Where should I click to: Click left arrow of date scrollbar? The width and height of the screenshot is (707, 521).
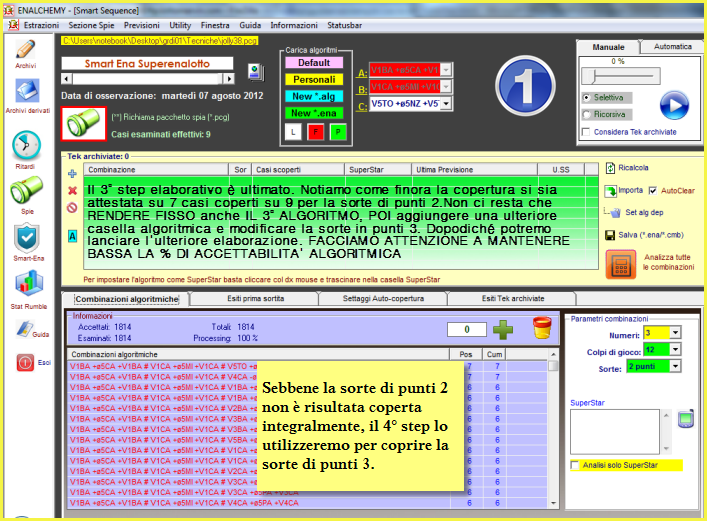pos(67,79)
